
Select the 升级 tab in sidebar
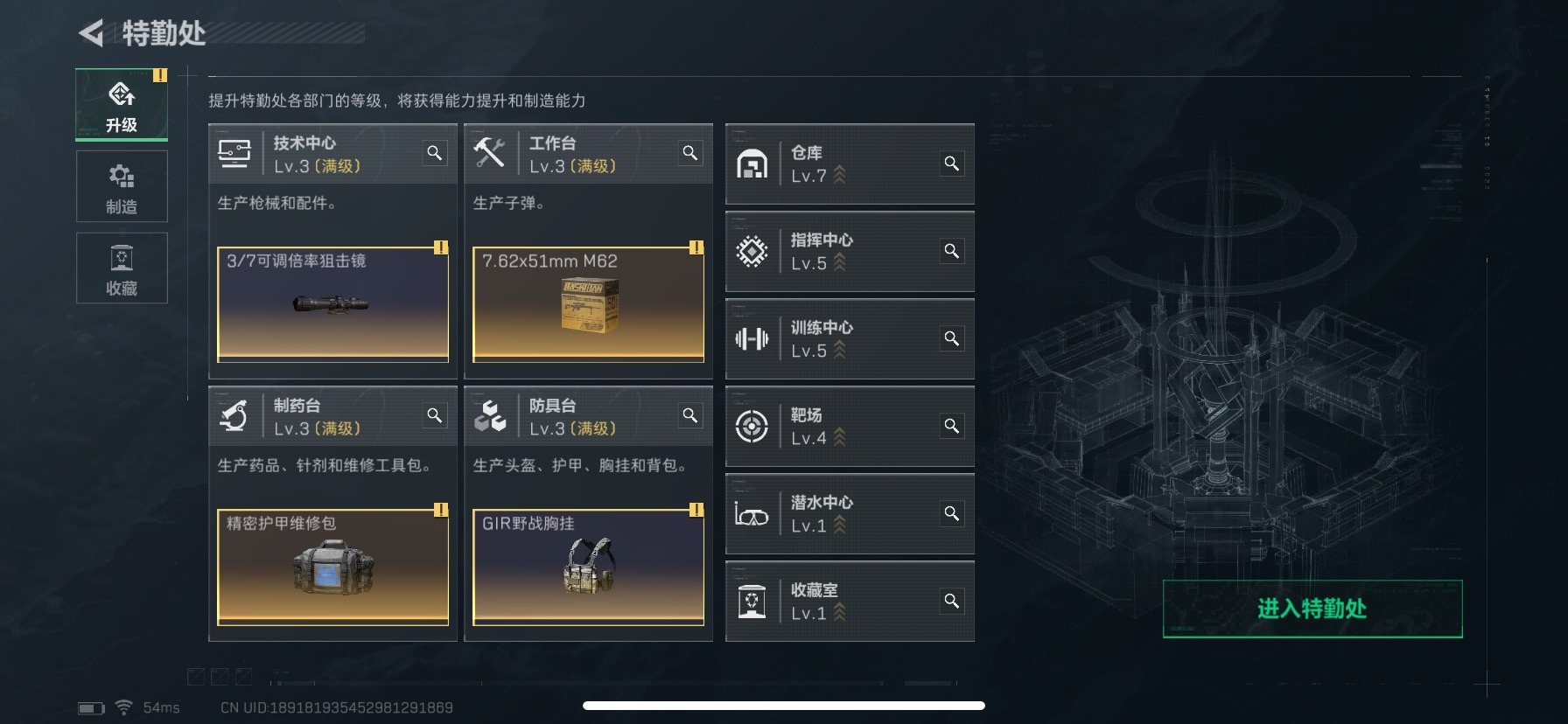pos(122,105)
